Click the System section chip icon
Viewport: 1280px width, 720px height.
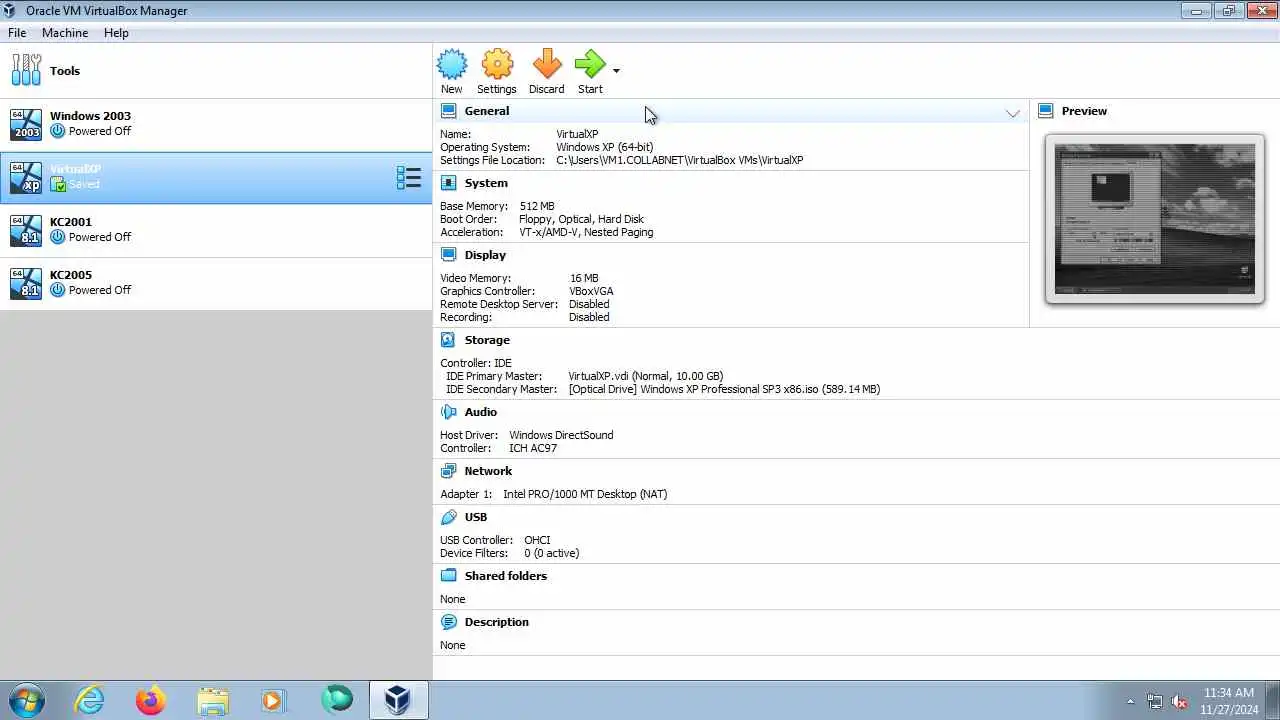448,183
